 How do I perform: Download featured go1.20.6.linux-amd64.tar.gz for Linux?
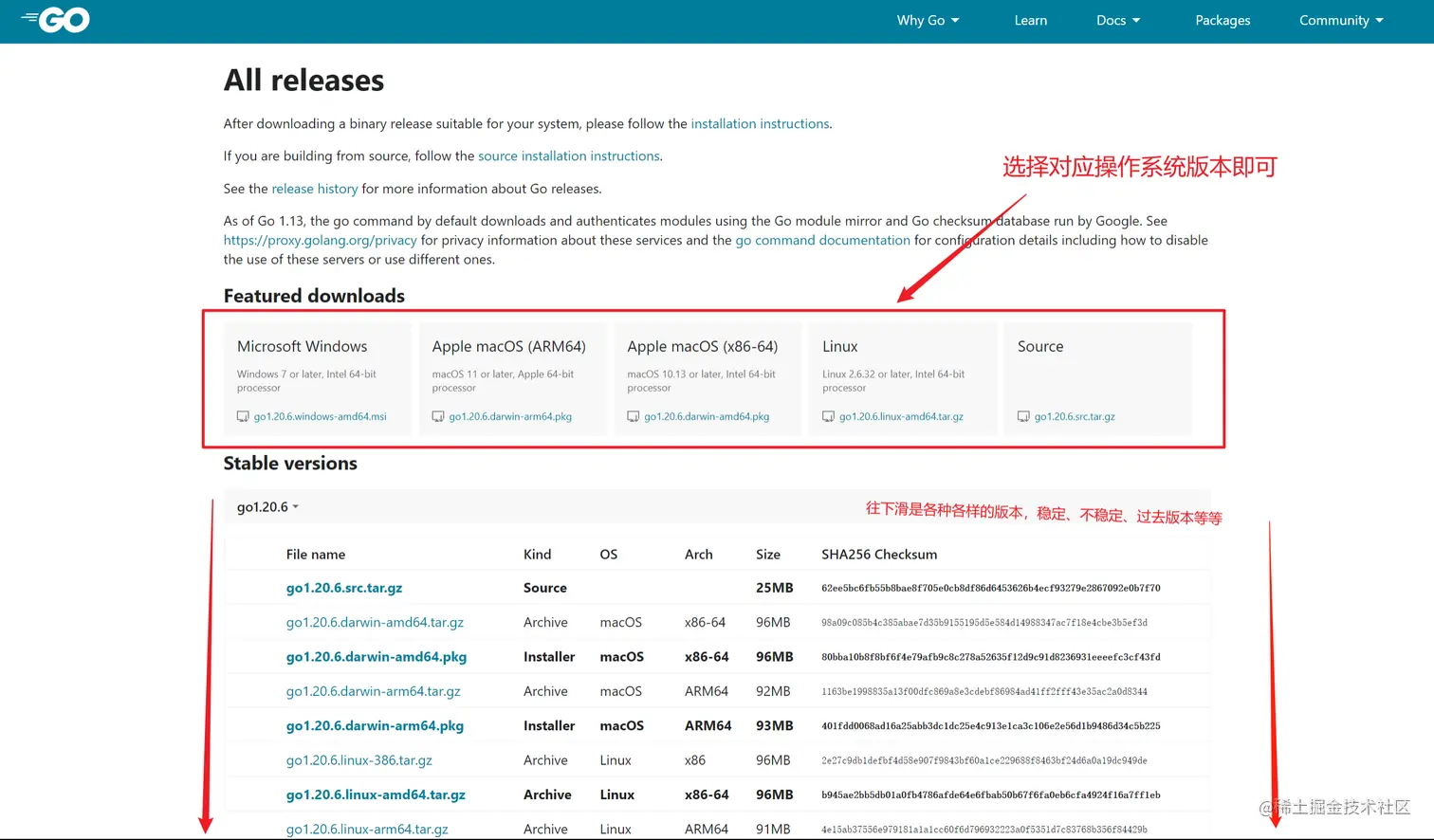tap(901, 416)
